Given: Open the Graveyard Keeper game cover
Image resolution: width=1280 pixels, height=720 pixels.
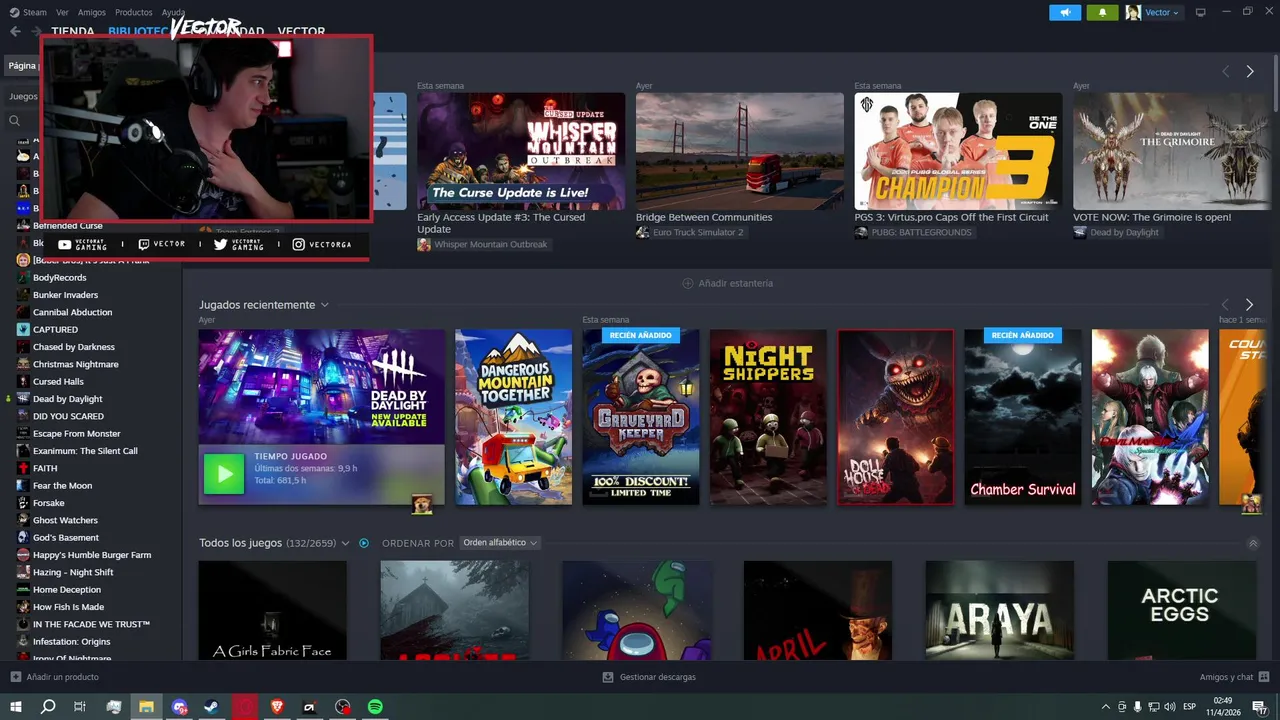Looking at the screenshot, I should (641, 417).
